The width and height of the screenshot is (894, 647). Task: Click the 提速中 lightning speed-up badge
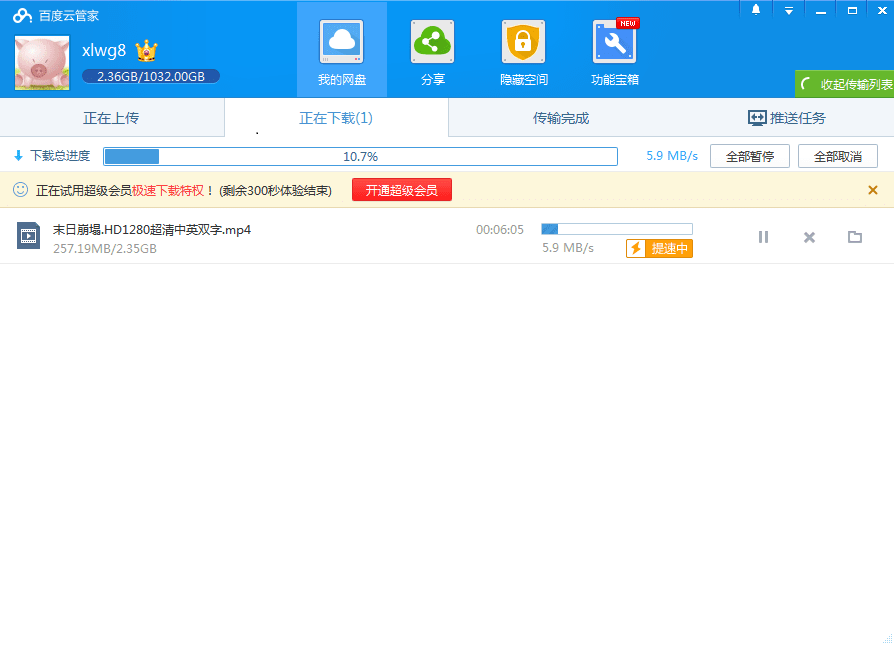pyautogui.click(x=660, y=249)
